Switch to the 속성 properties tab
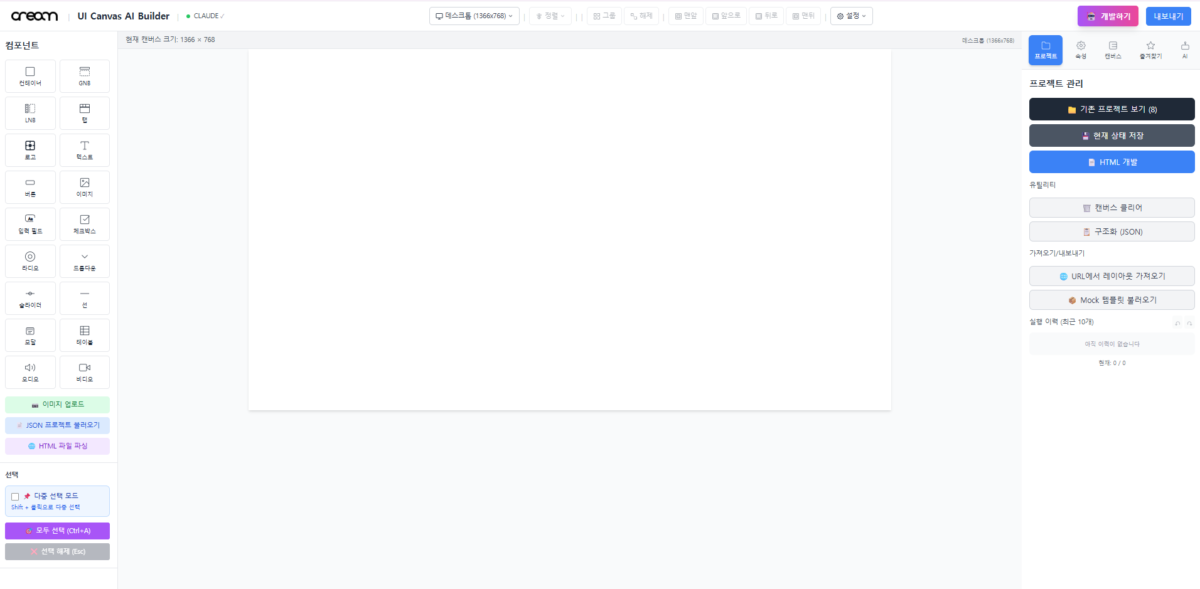 click(1080, 50)
